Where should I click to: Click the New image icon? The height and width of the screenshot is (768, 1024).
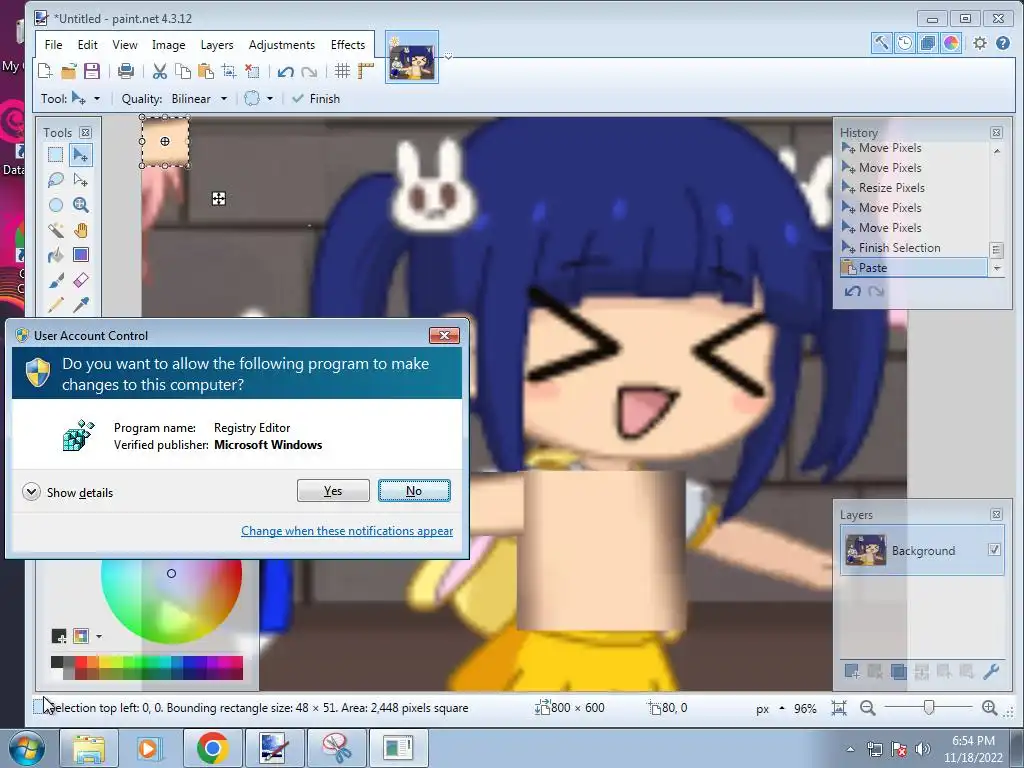(45, 71)
